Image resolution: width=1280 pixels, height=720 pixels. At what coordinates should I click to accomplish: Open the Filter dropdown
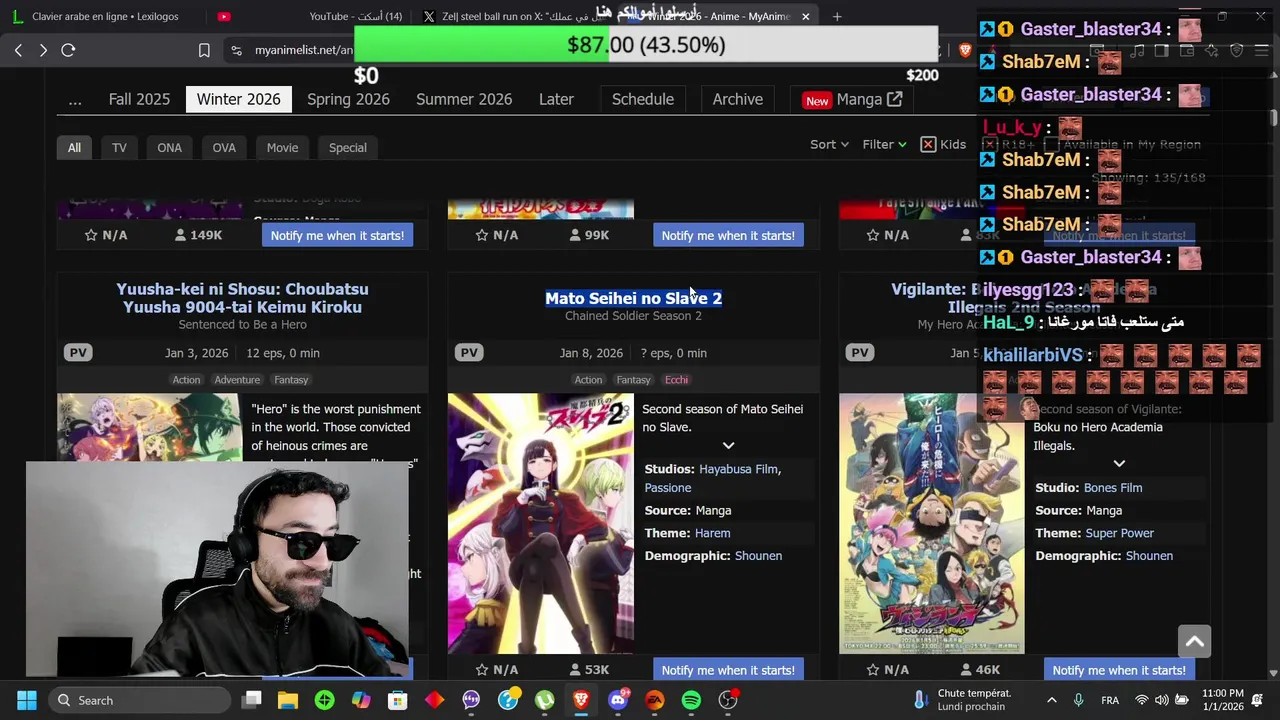click(884, 144)
